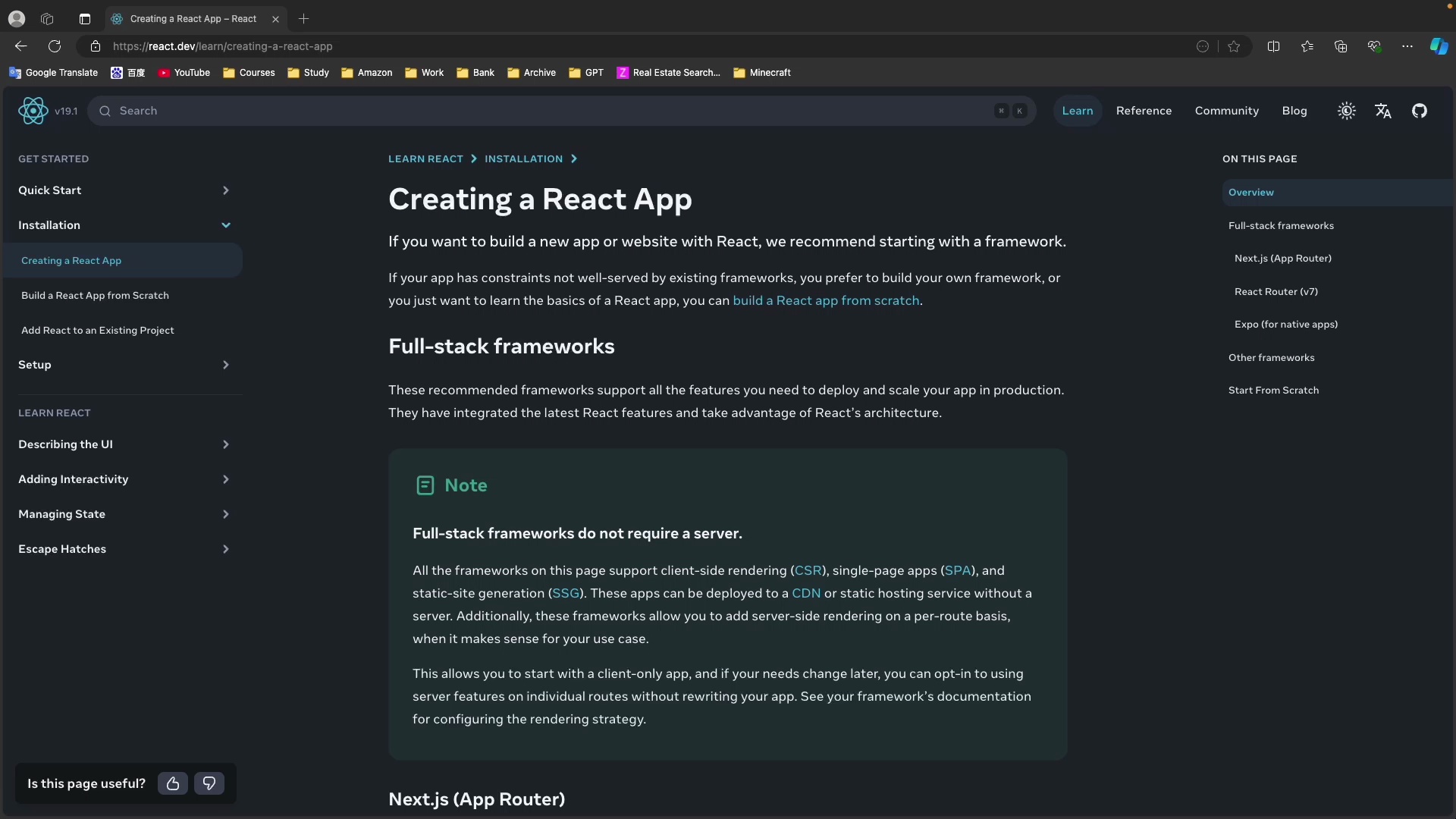The image size is (1456, 819).
Task: Open the browser profile avatar
Action: pos(17,19)
